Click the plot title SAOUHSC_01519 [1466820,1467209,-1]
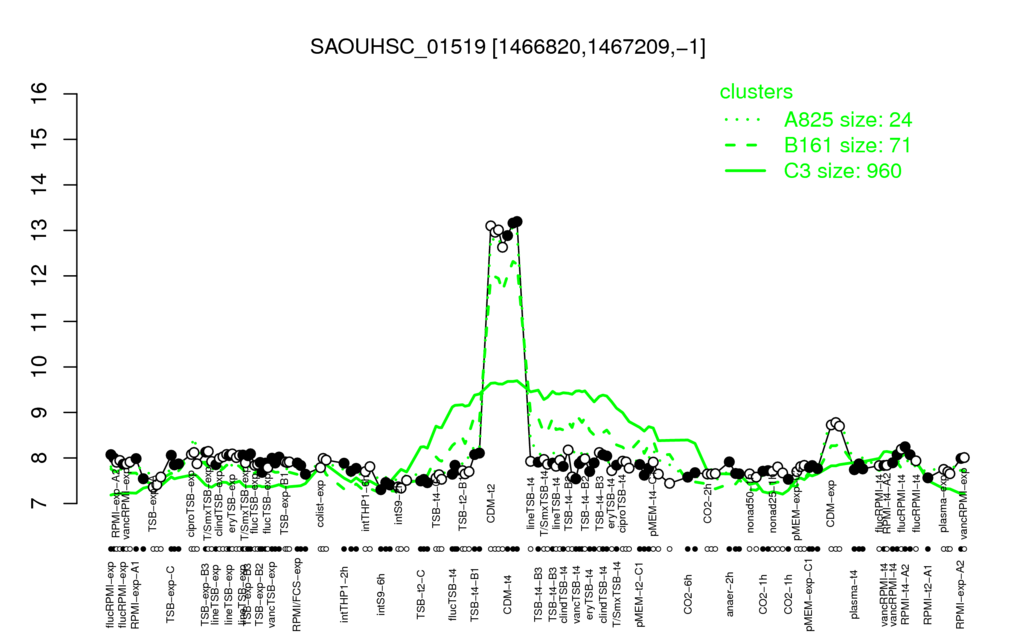This screenshot has height=640, width=1024. pos(507,47)
